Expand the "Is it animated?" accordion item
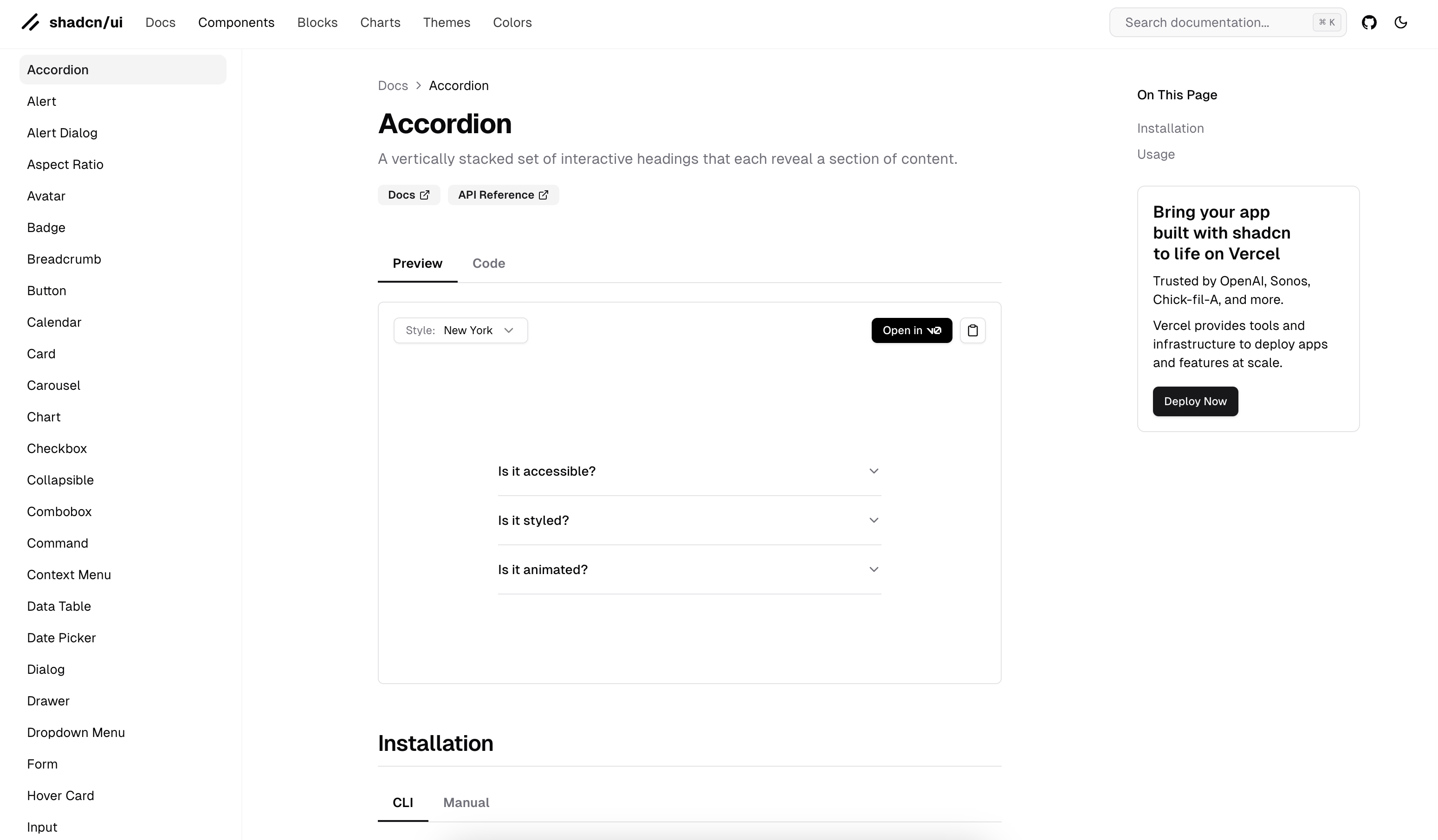This screenshot has width=1438, height=840. (x=689, y=569)
